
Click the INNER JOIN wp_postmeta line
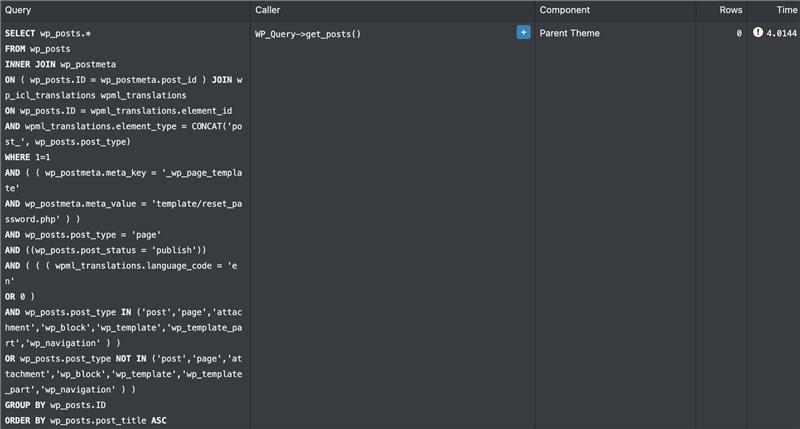(x=63, y=64)
